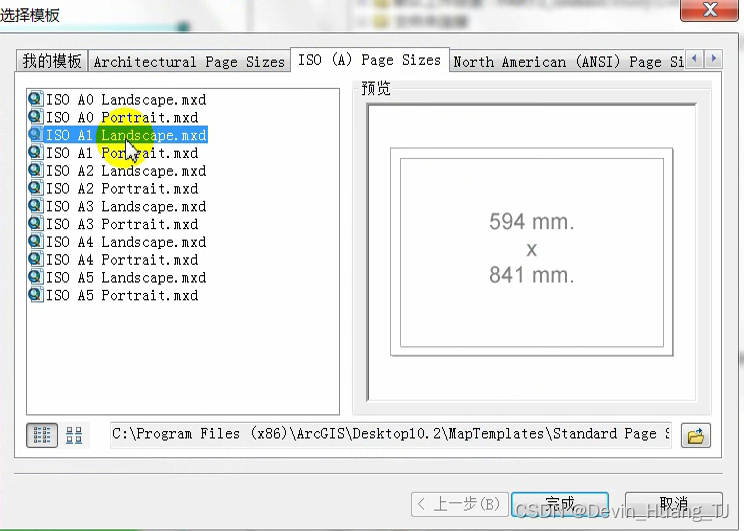Click the template path field
The image size is (744, 531).
391,435
